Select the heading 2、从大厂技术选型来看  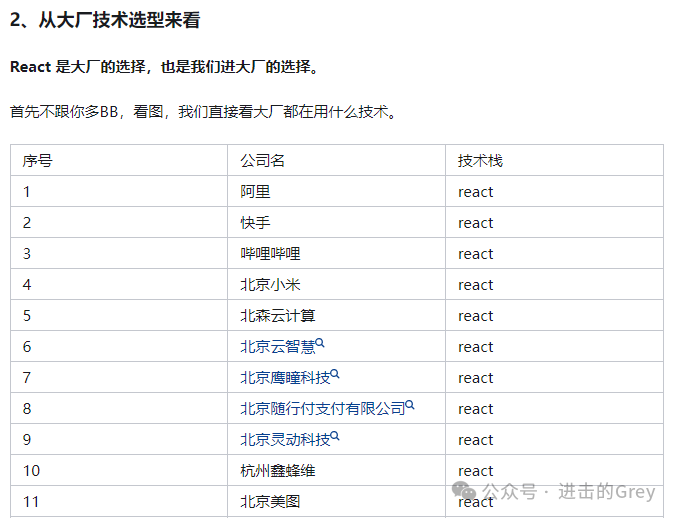(x=105, y=20)
